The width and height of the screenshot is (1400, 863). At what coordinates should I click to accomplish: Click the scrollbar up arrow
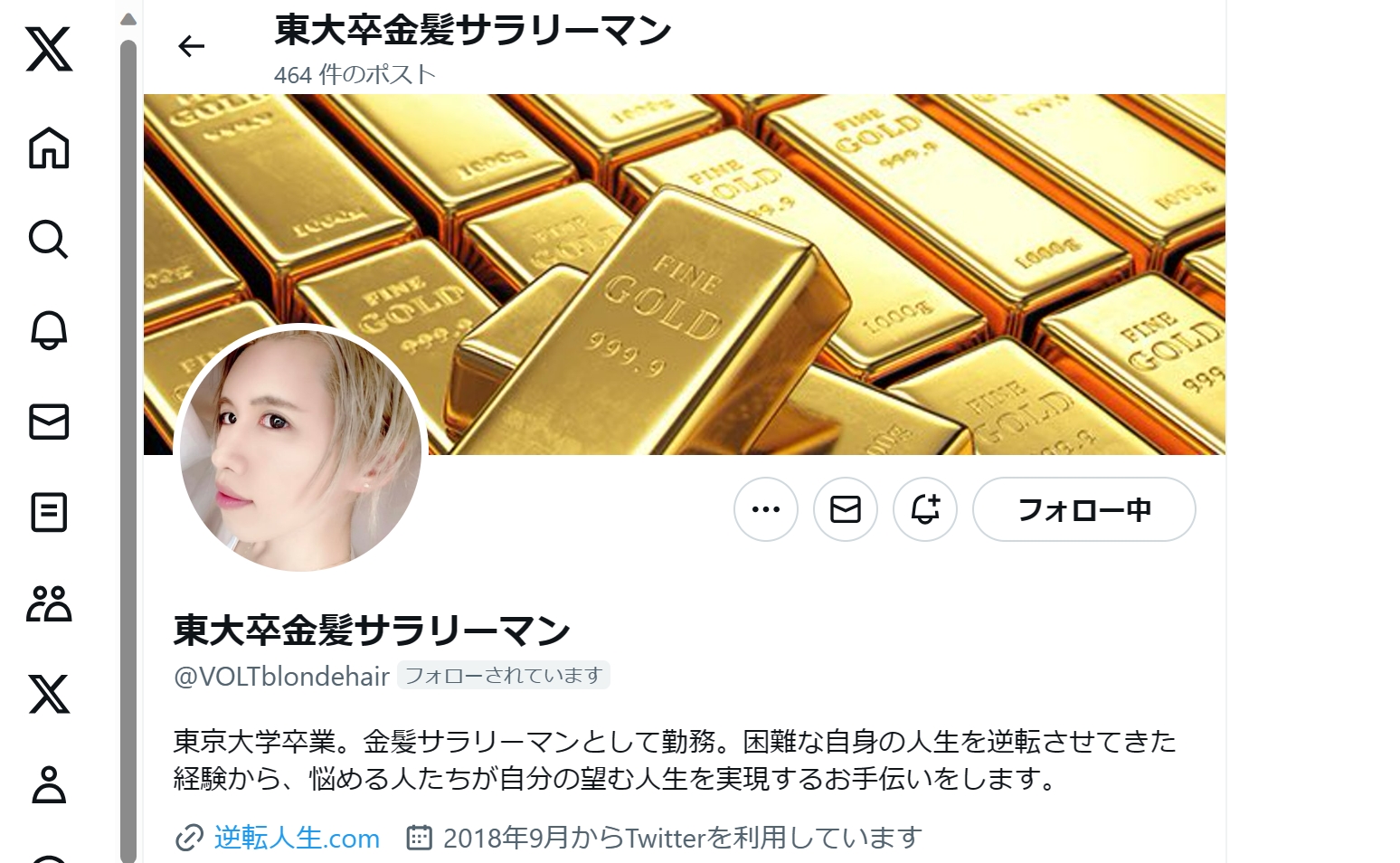pyautogui.click(x=128, y=19)
